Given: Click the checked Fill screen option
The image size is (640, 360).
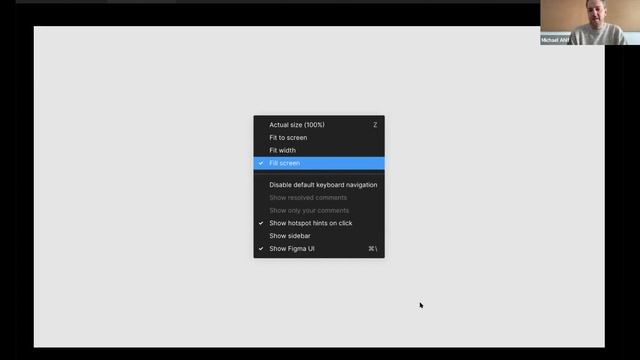Looking at the screenshot, I should point(319,163).
